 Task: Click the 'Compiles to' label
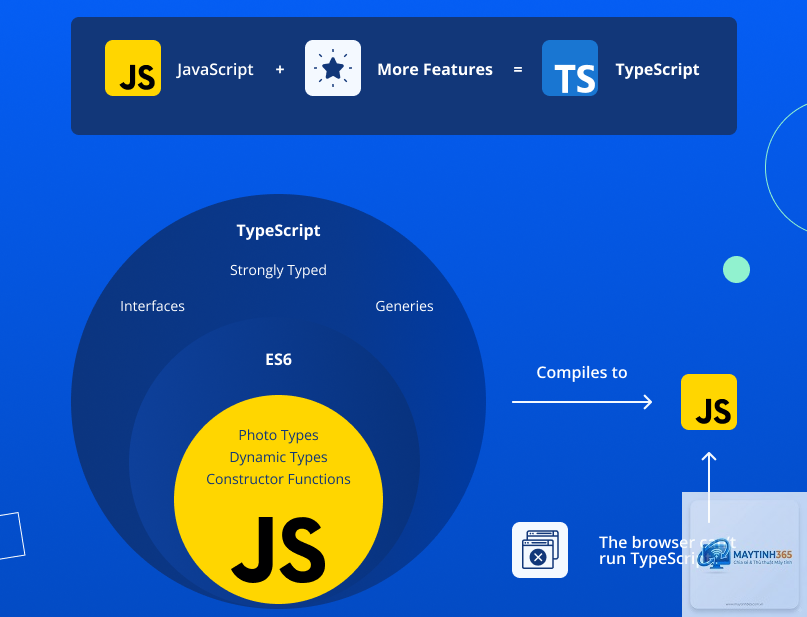[582, 373]
